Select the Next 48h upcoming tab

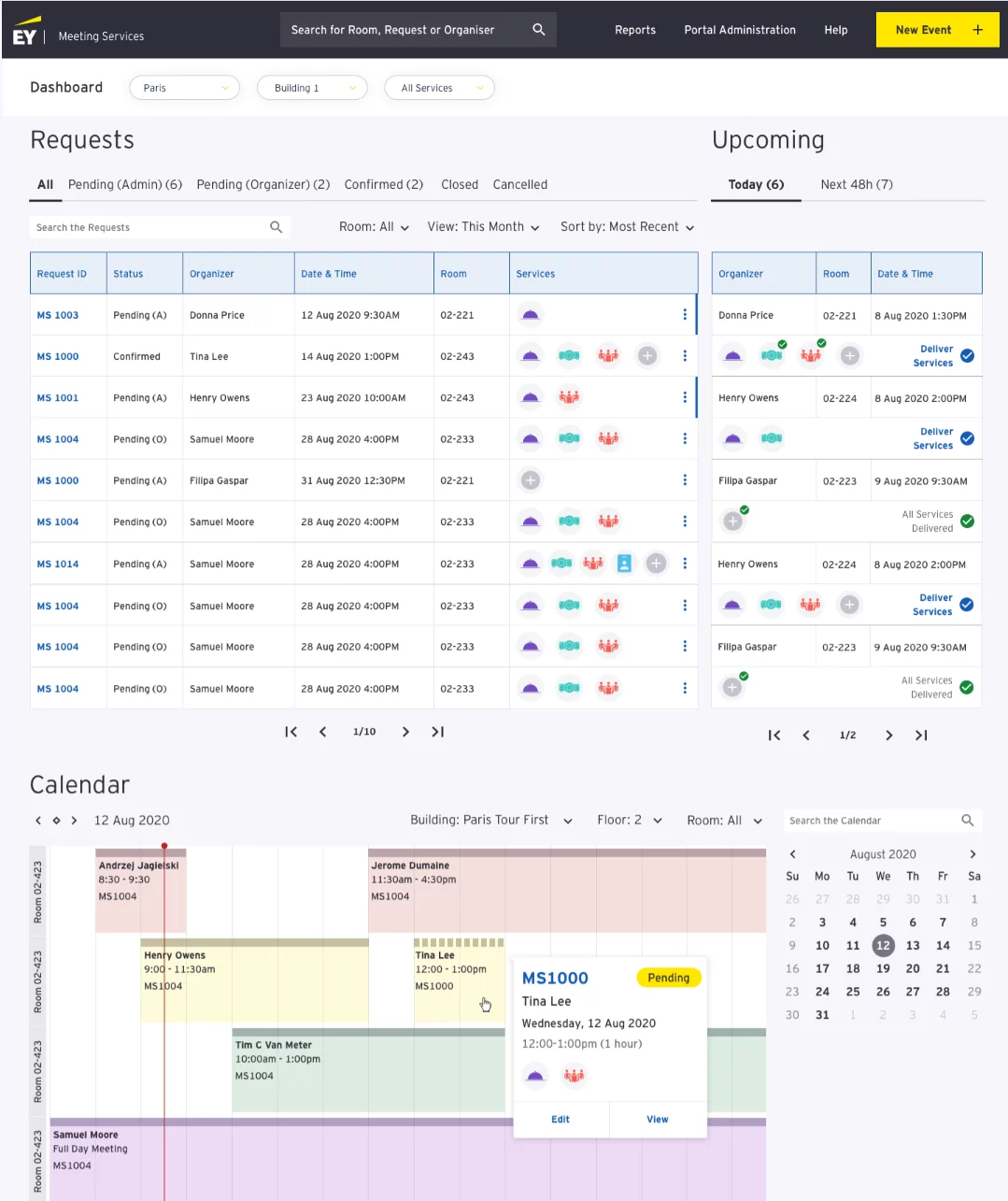click(x=855, y=184)
